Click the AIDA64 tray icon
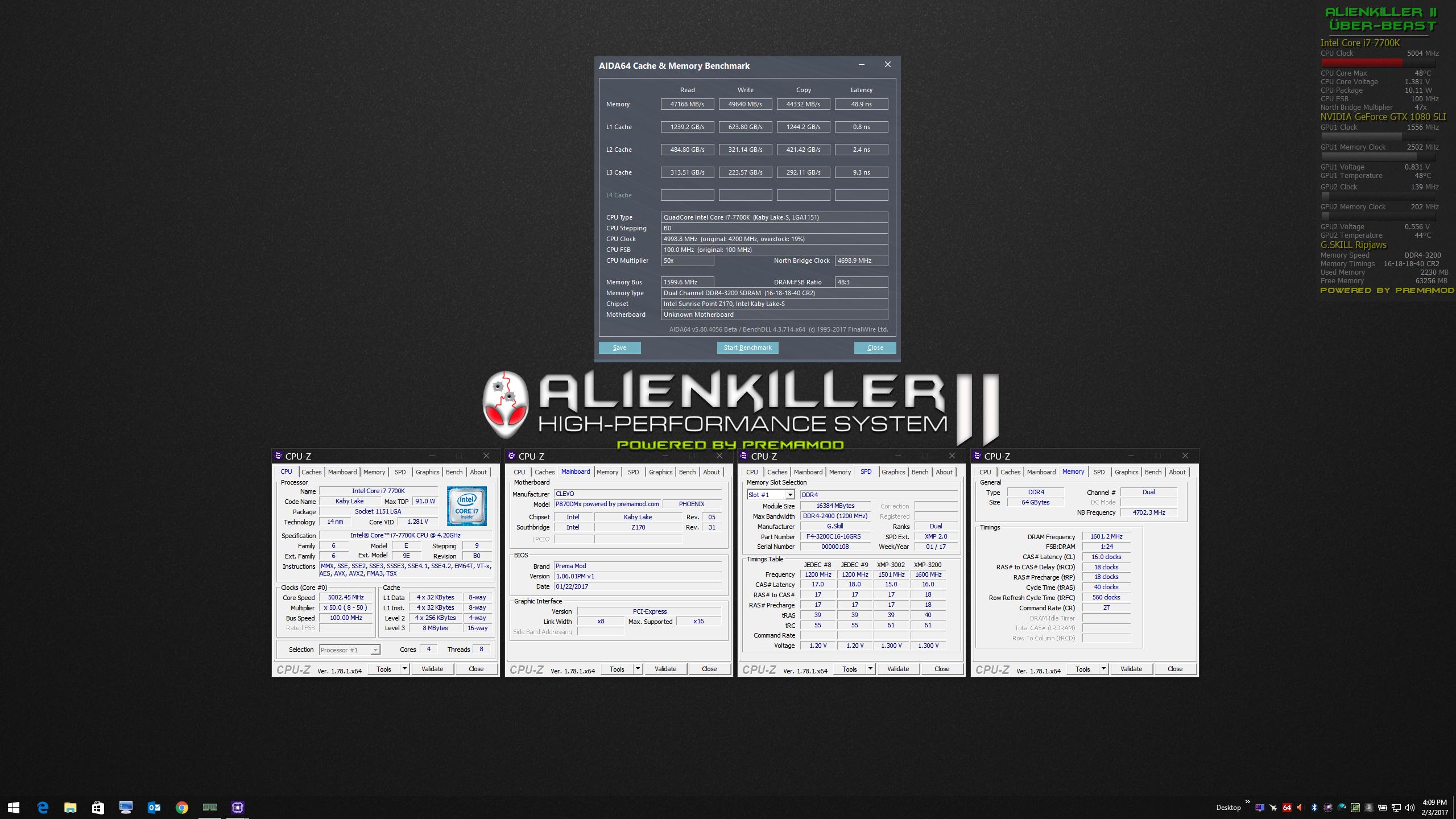 pos(1287,808)
